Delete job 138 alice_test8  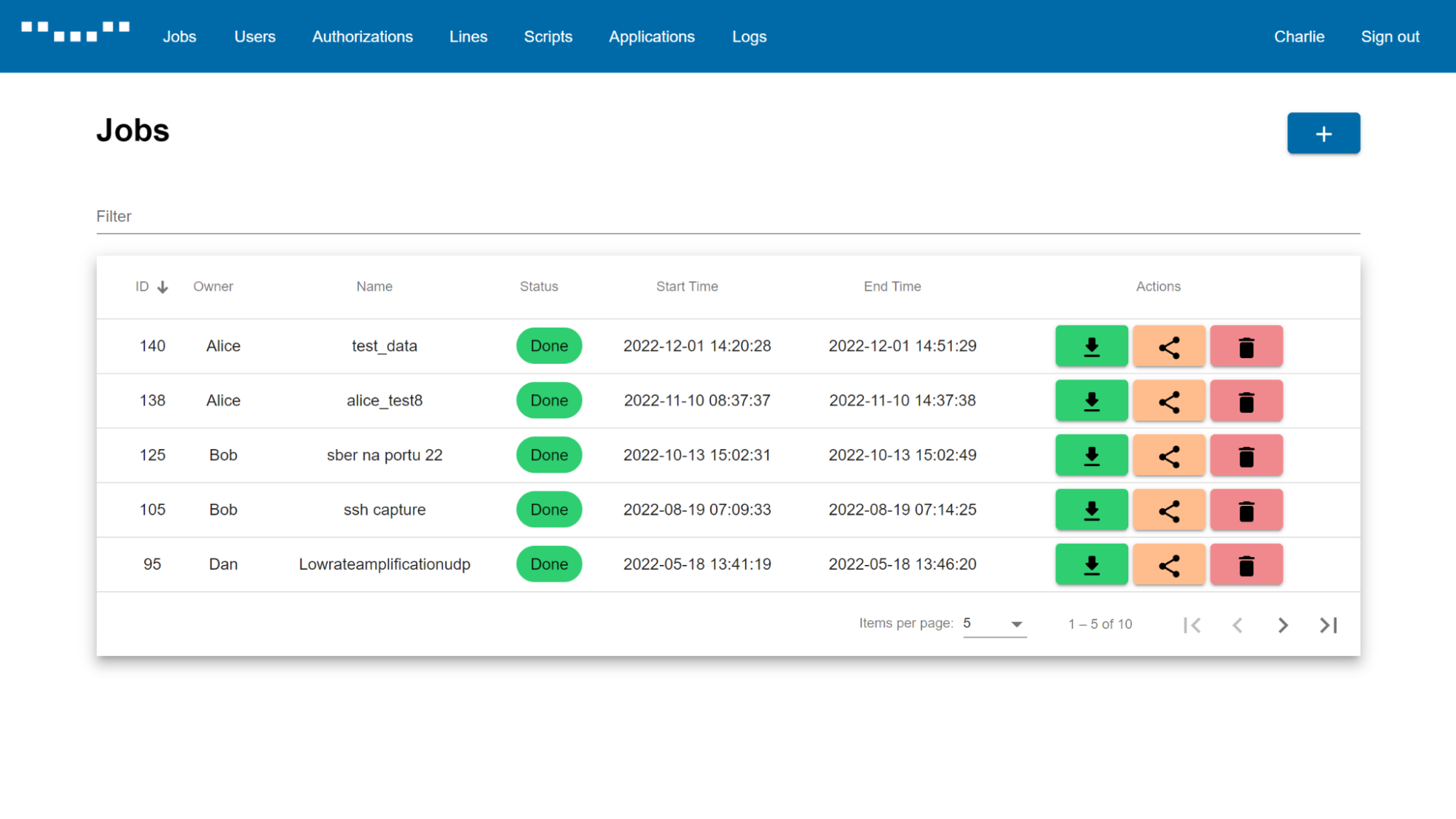pos(1246,400)
